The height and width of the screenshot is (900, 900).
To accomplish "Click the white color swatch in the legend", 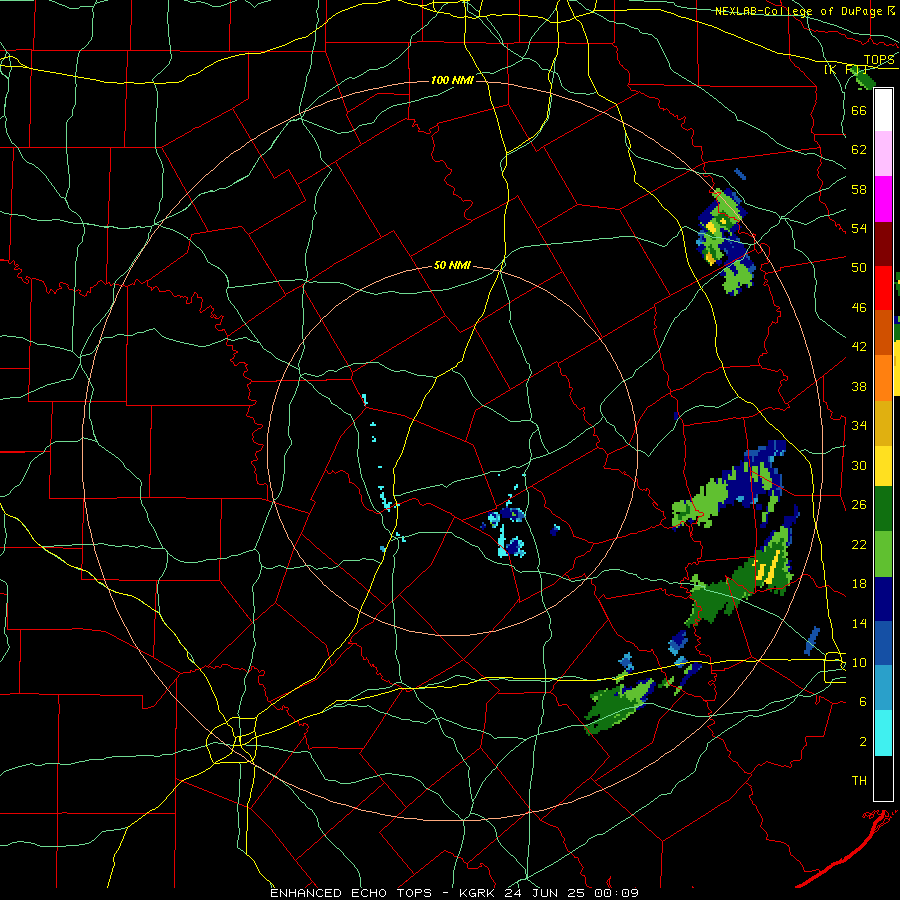I will pyautogui.click(x=883, y=111).
